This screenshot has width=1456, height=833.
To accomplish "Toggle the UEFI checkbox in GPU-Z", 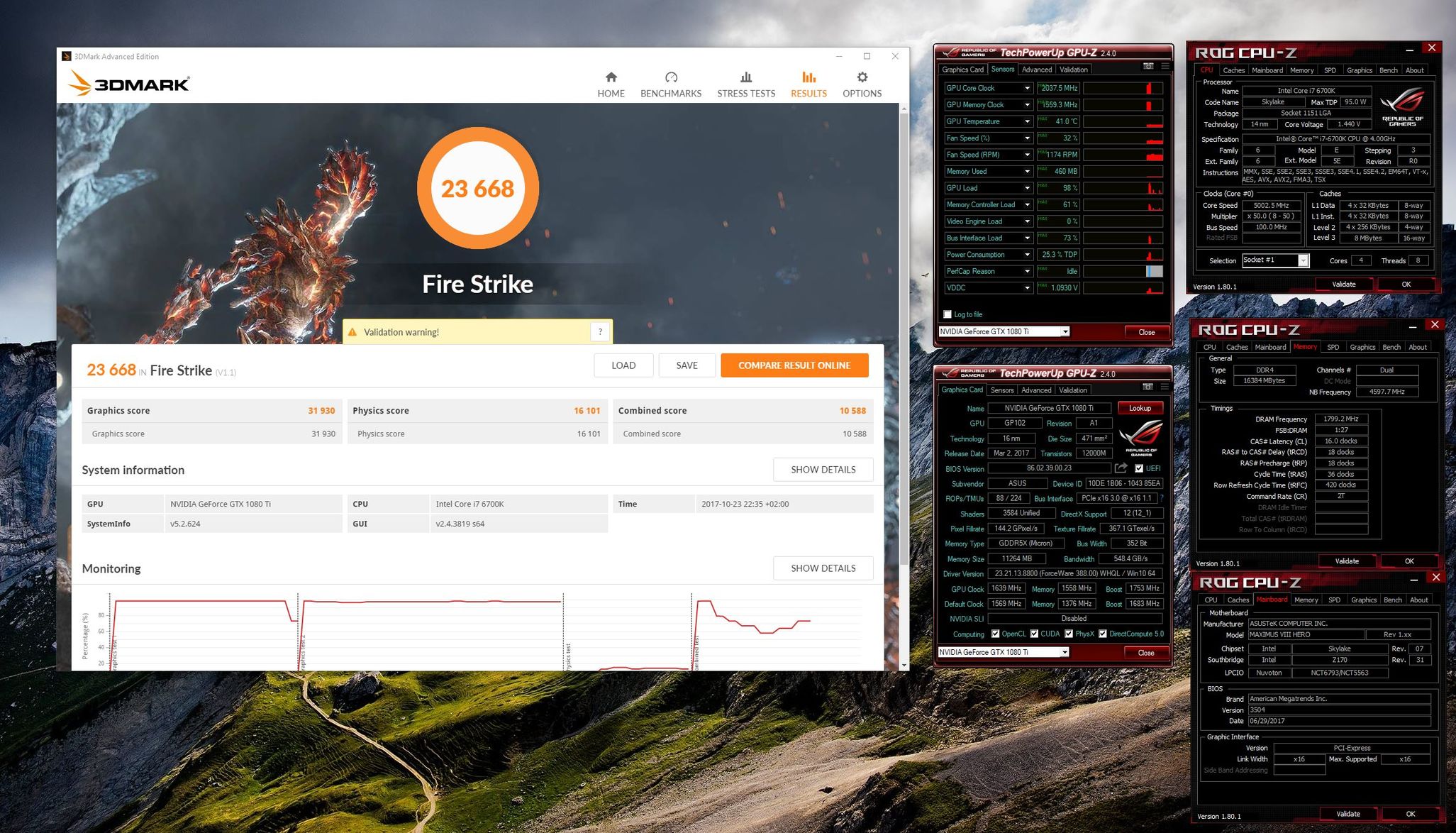I will point(1138,468).
